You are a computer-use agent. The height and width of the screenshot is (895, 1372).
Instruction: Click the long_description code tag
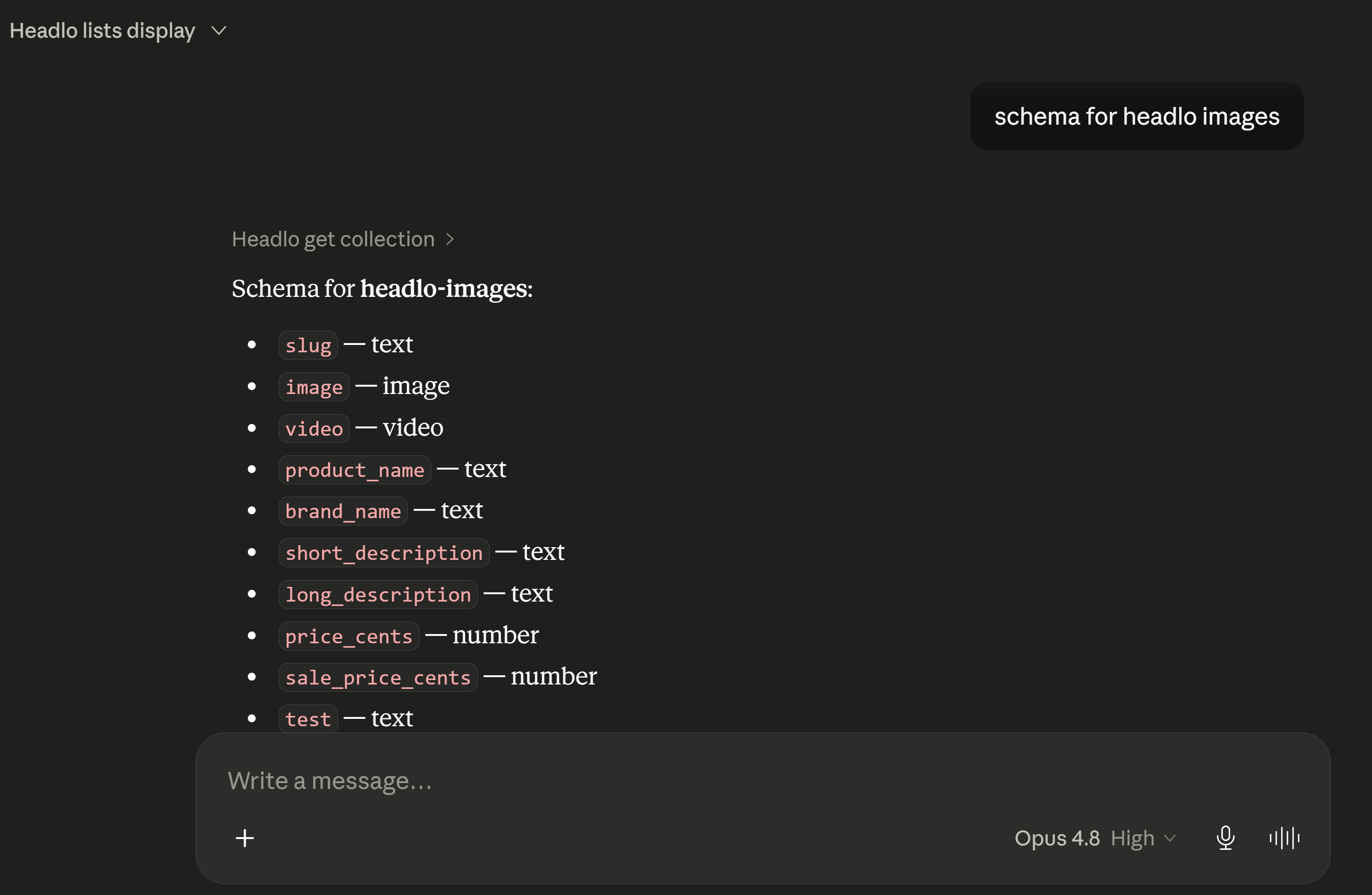click(x=378, y=594)
